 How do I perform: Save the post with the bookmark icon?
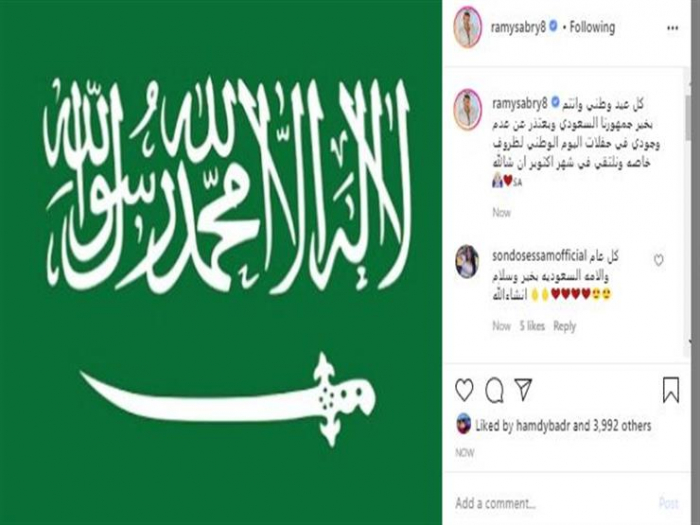click(x=671, y=390)
